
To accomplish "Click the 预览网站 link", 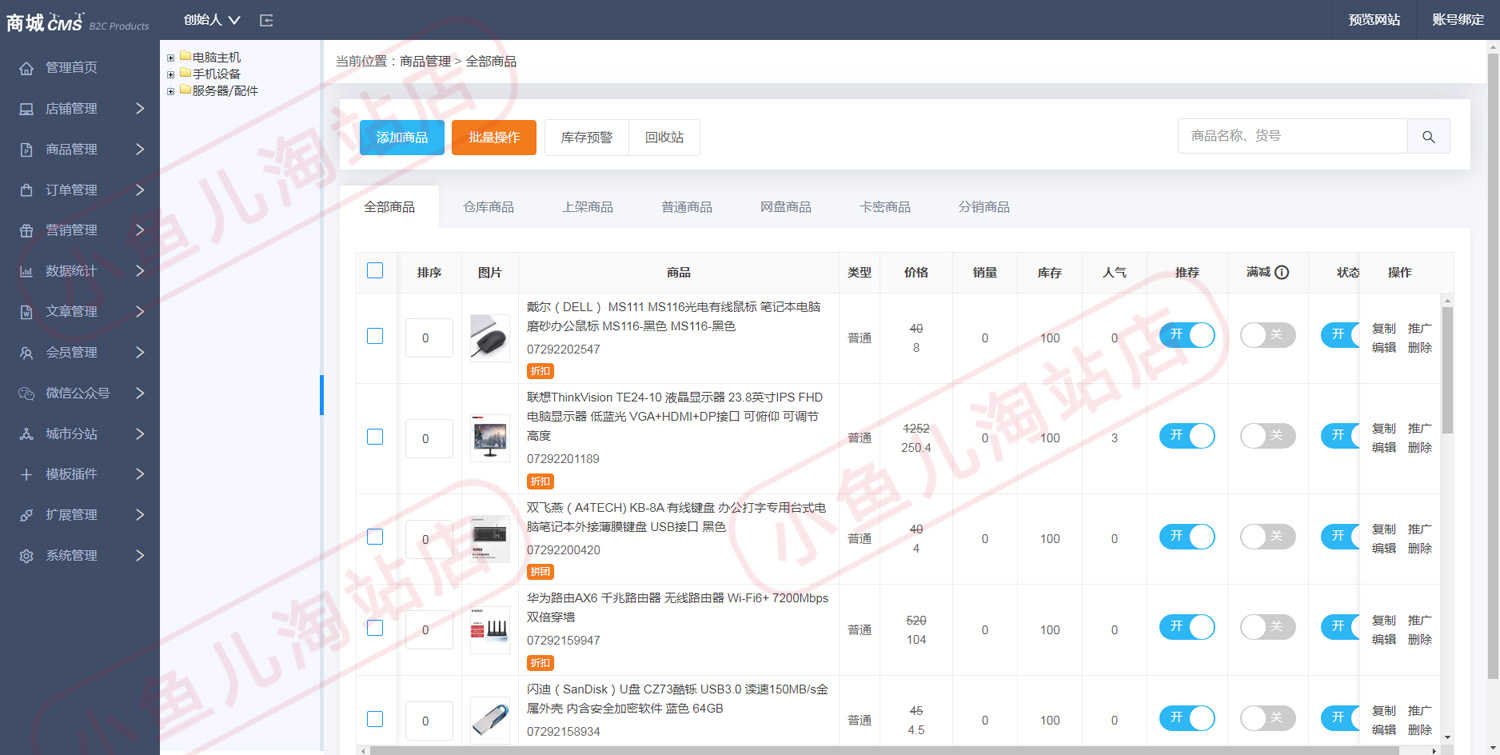I will click(x=1374, y=20).
